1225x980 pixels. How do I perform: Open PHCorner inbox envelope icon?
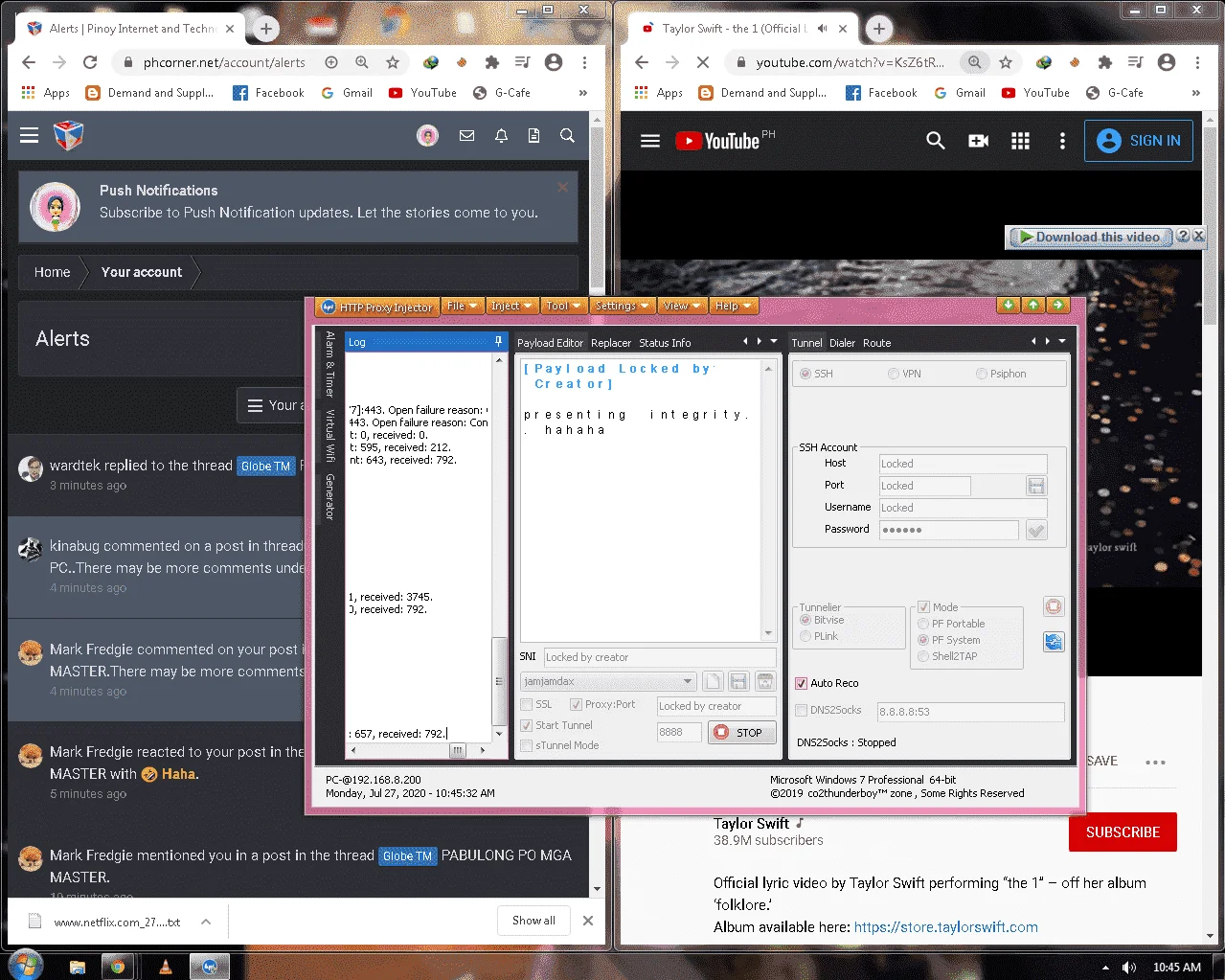click(466, 136)
